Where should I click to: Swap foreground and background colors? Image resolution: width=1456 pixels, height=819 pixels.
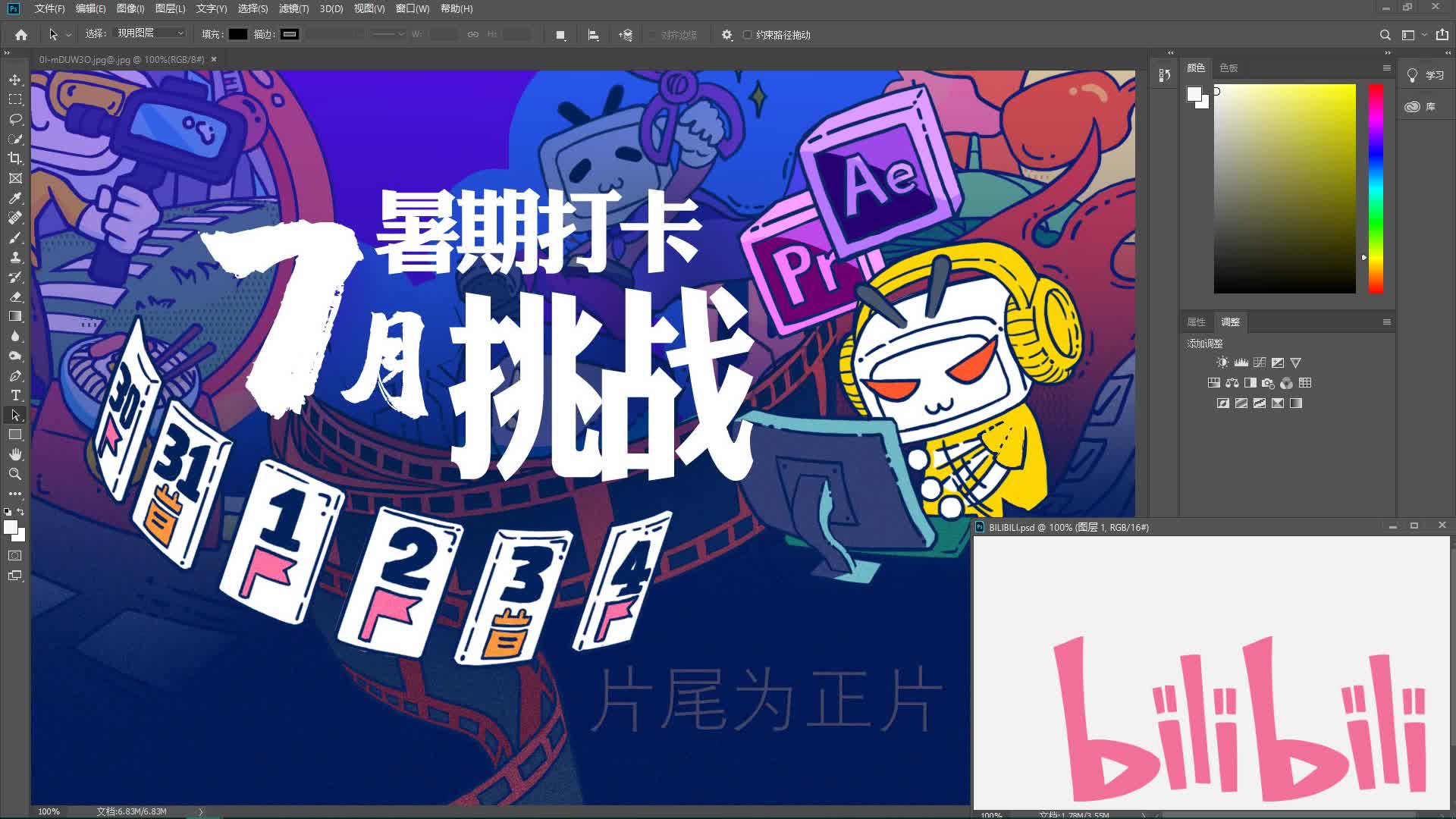(x=21, y=512)
